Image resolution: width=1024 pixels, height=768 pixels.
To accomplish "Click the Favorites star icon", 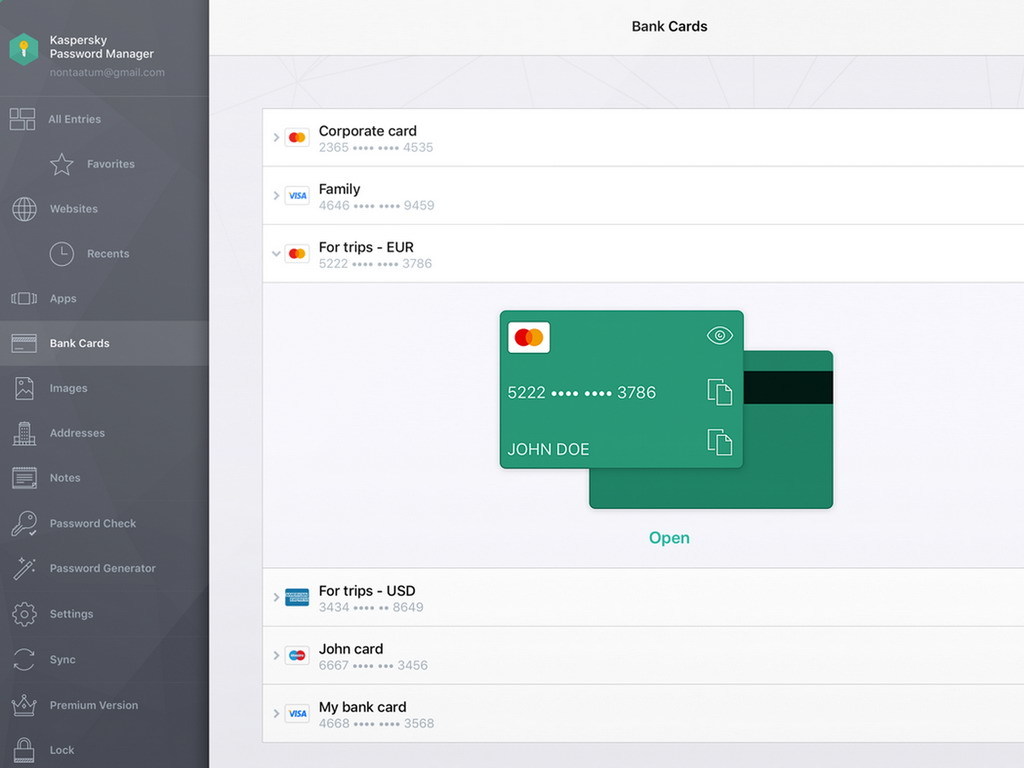I will pos(61,165).
